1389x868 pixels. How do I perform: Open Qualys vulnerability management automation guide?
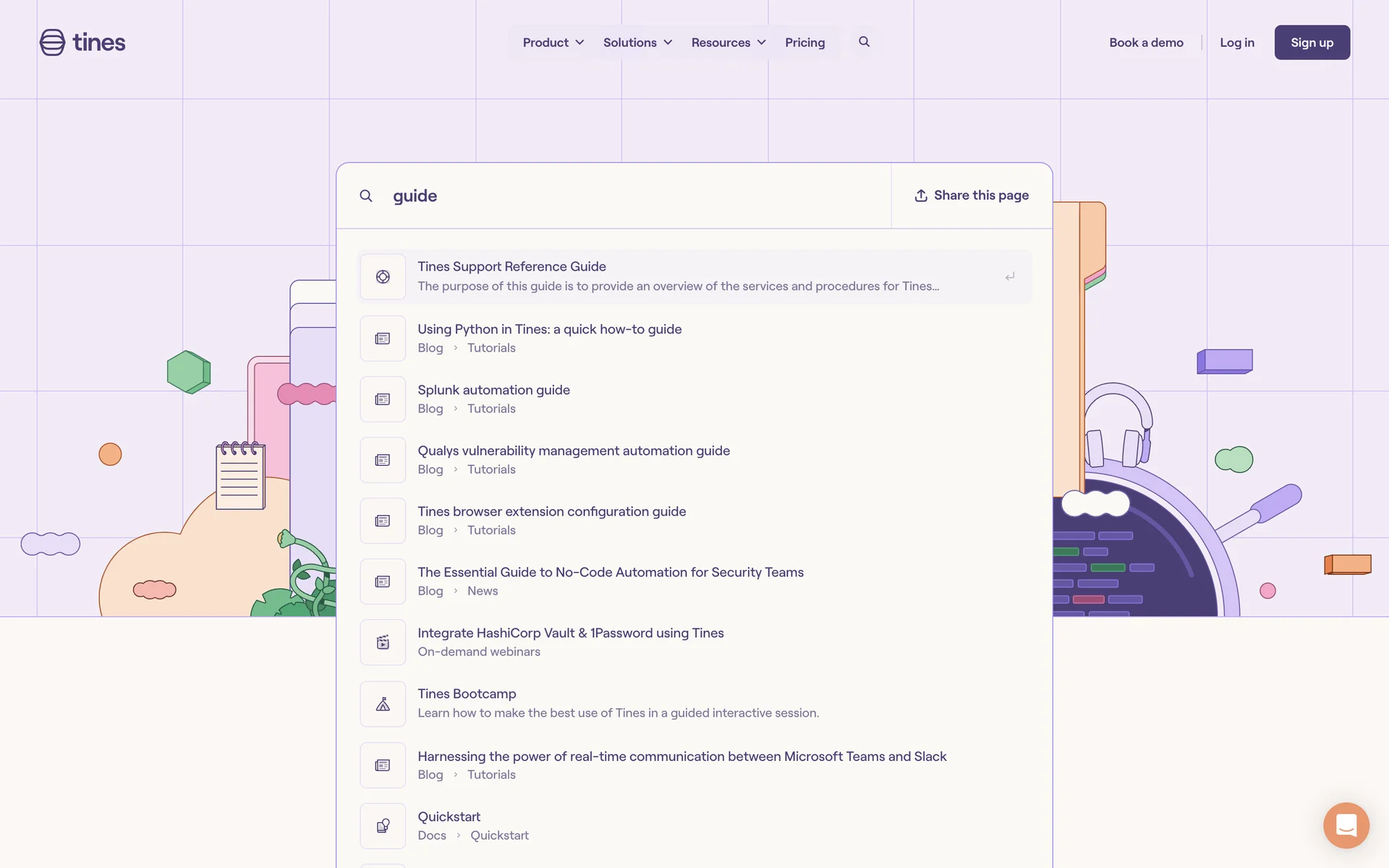tap(573, 451)
